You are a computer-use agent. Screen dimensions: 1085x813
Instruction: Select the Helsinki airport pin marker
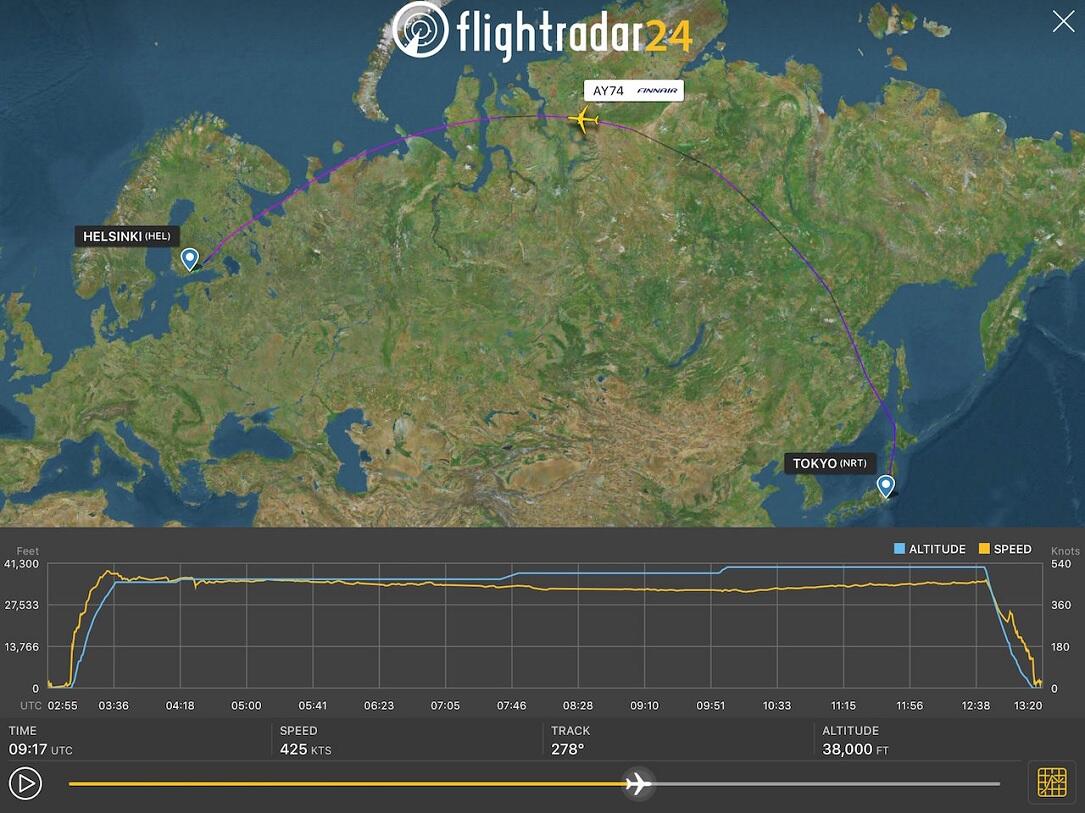coord(189,260)
